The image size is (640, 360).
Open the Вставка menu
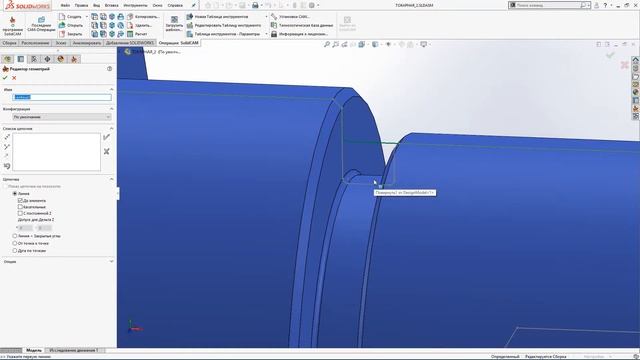point(111,5)
